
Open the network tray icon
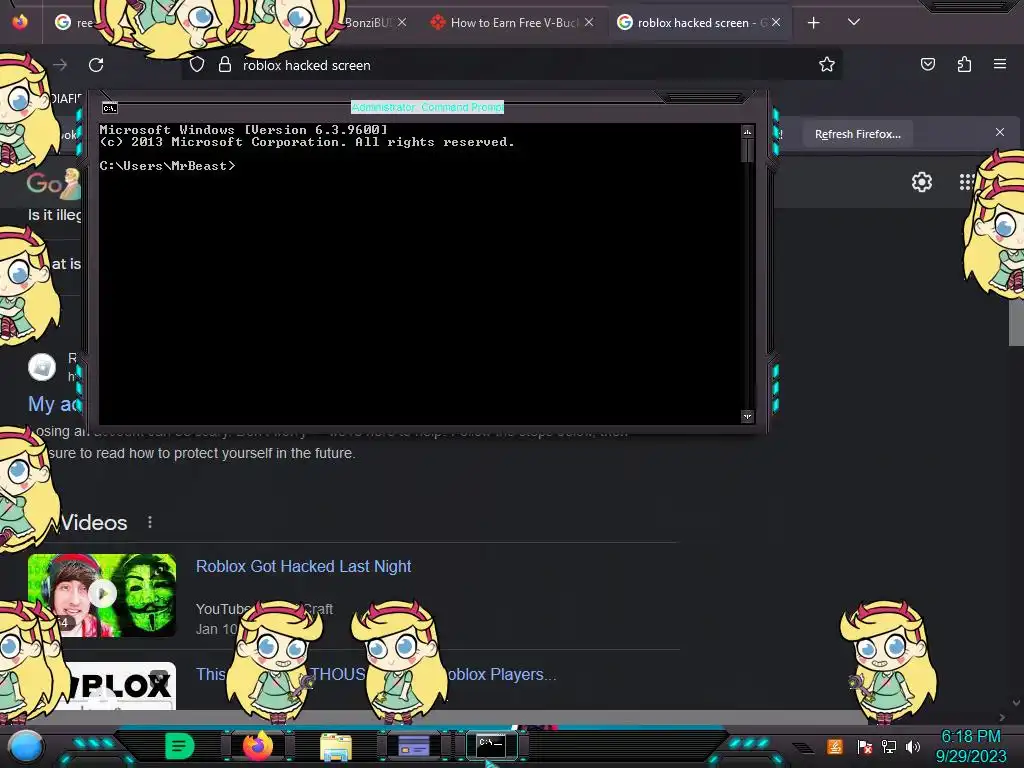coord(888,746)
